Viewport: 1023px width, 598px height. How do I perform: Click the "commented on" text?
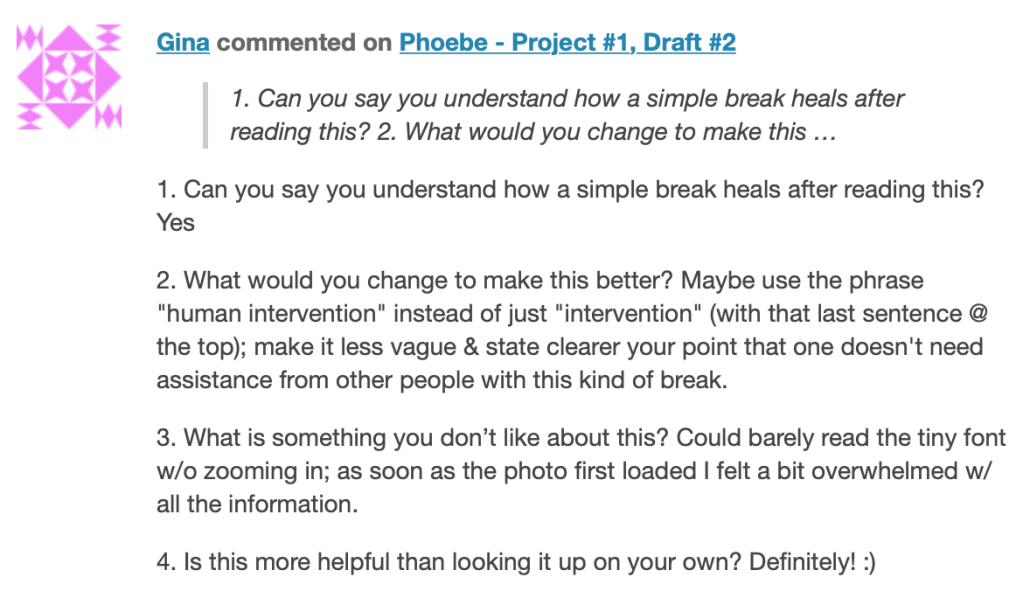tap(305, 43)
